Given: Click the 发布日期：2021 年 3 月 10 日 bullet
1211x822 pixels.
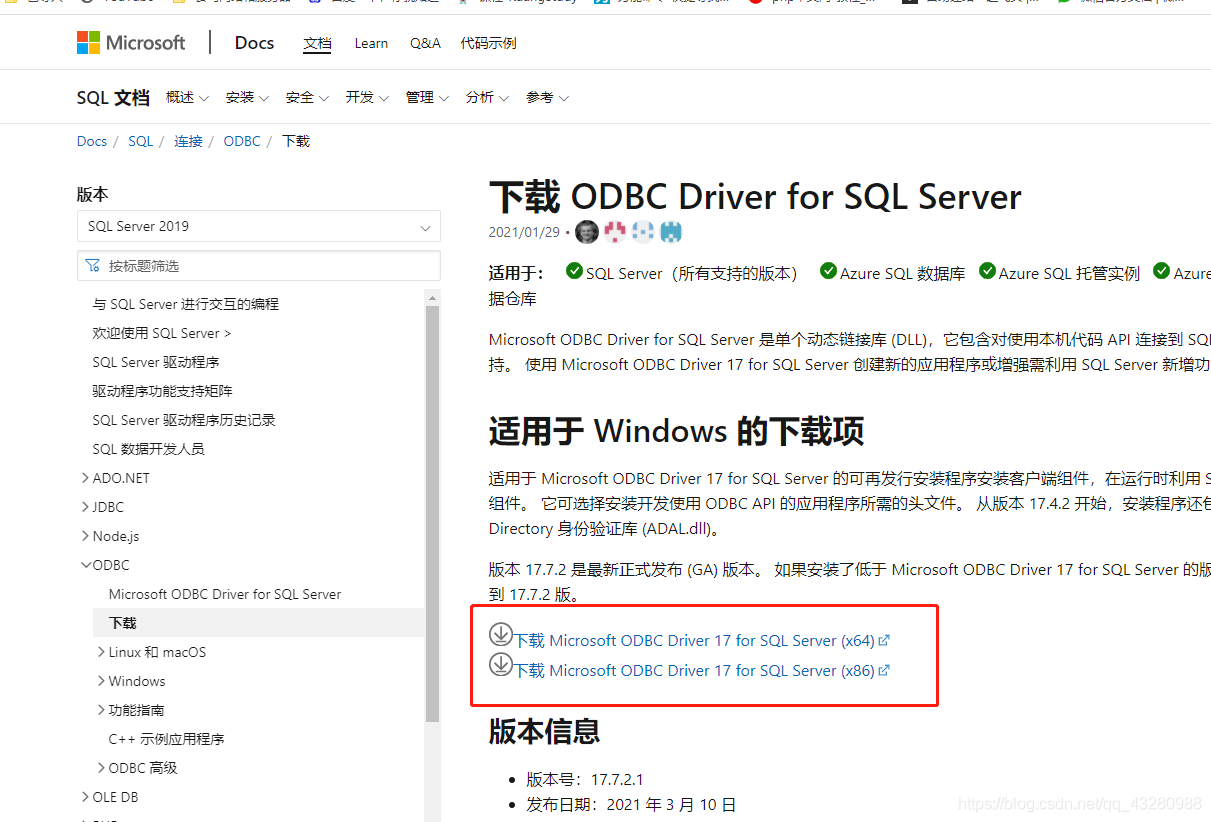Looking at the screenshot, I should [631, 804].
